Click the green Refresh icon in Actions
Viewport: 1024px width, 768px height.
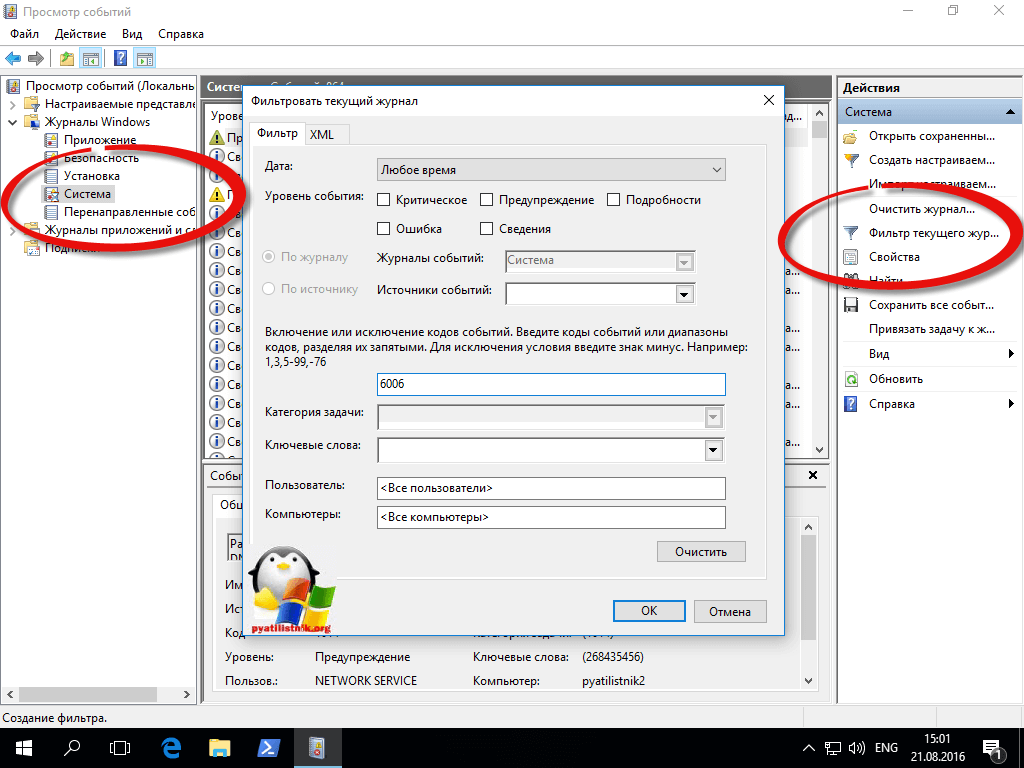click(851, 379)
